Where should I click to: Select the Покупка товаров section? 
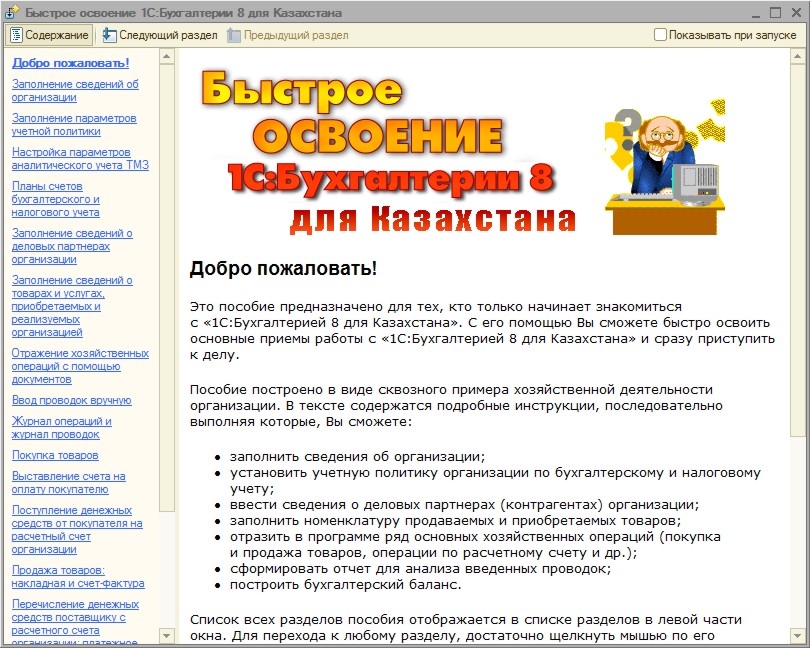55,455
